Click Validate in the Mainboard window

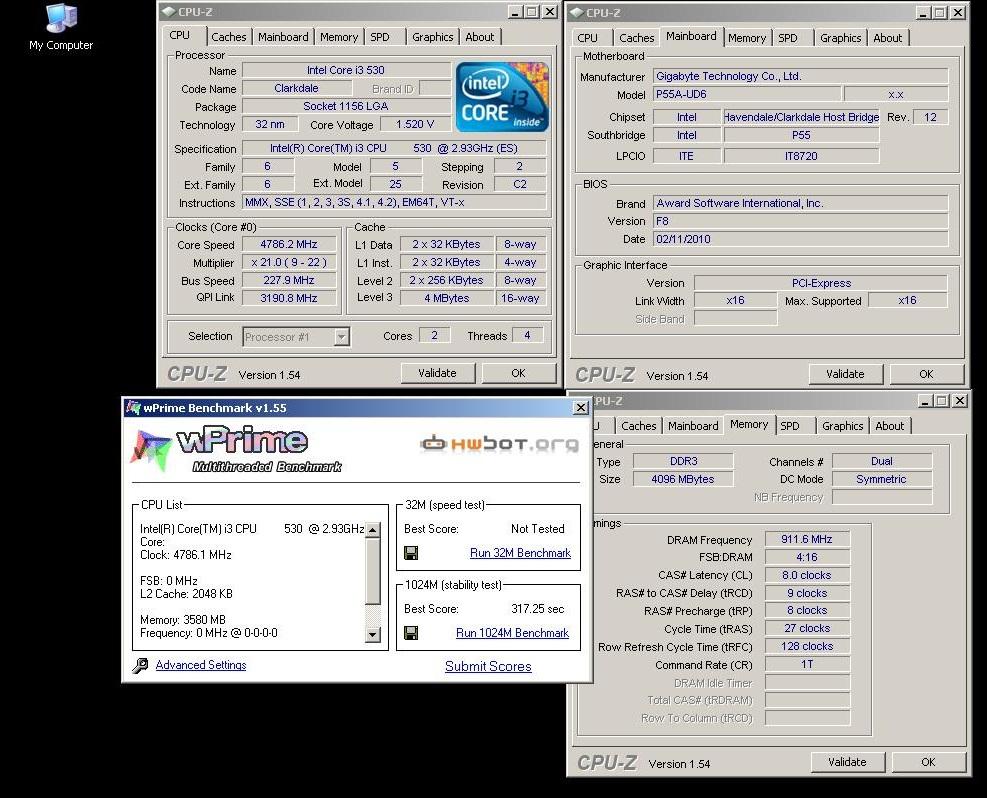tap(845, 374)
